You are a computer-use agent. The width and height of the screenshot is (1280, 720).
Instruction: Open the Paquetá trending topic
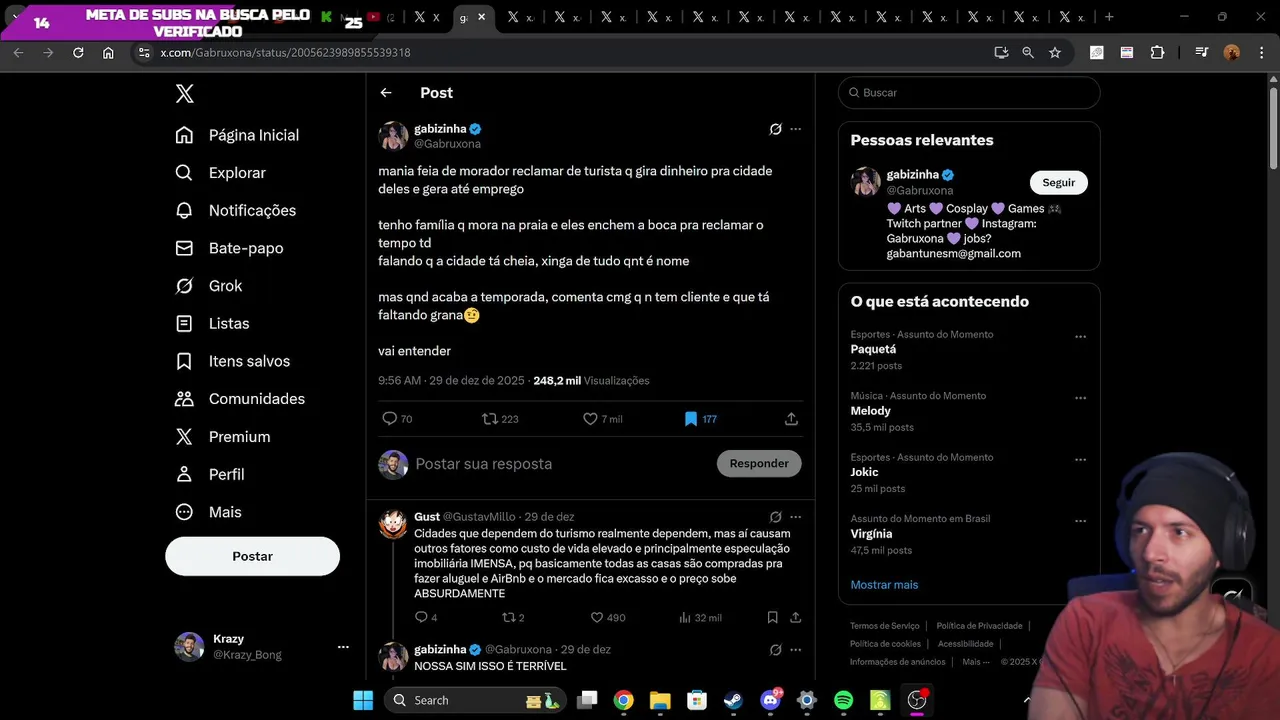873,350
